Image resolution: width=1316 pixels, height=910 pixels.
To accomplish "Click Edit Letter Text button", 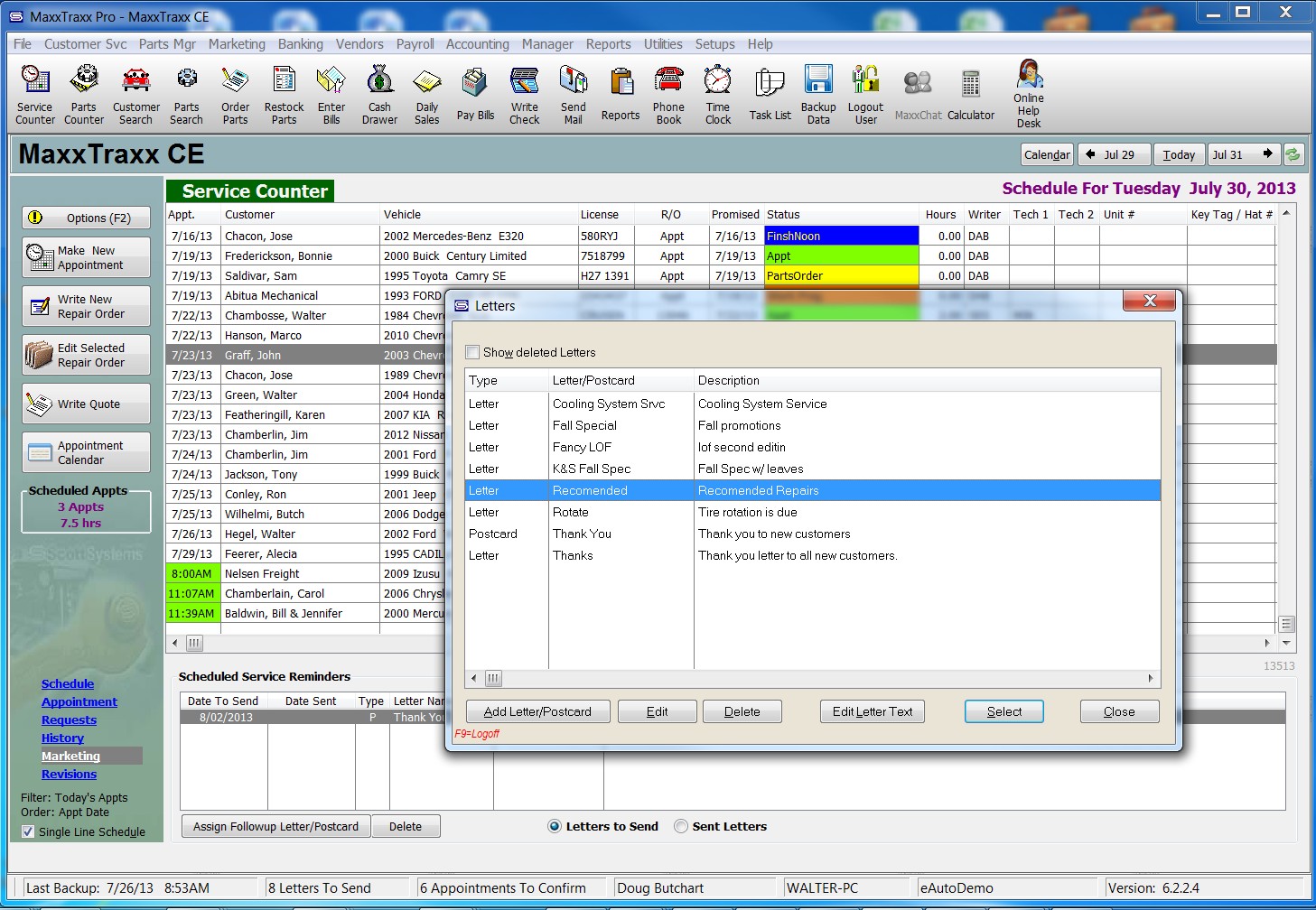I will (x=873, y=711).
